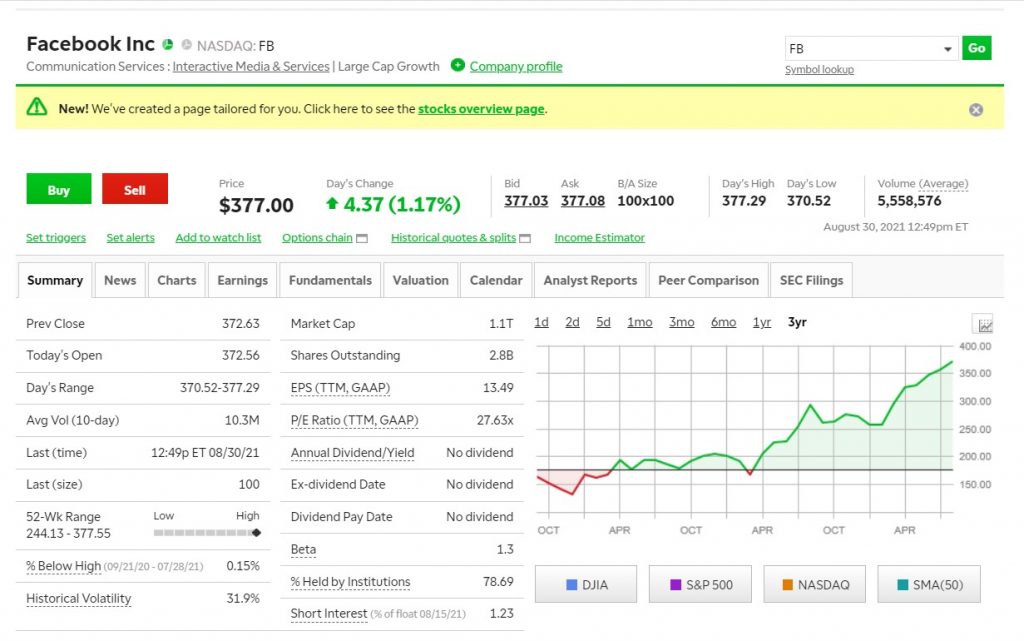Screen dimensions: 1024x641
Task: Open the advanced chart icon above the graph
Action: point(983,324)
